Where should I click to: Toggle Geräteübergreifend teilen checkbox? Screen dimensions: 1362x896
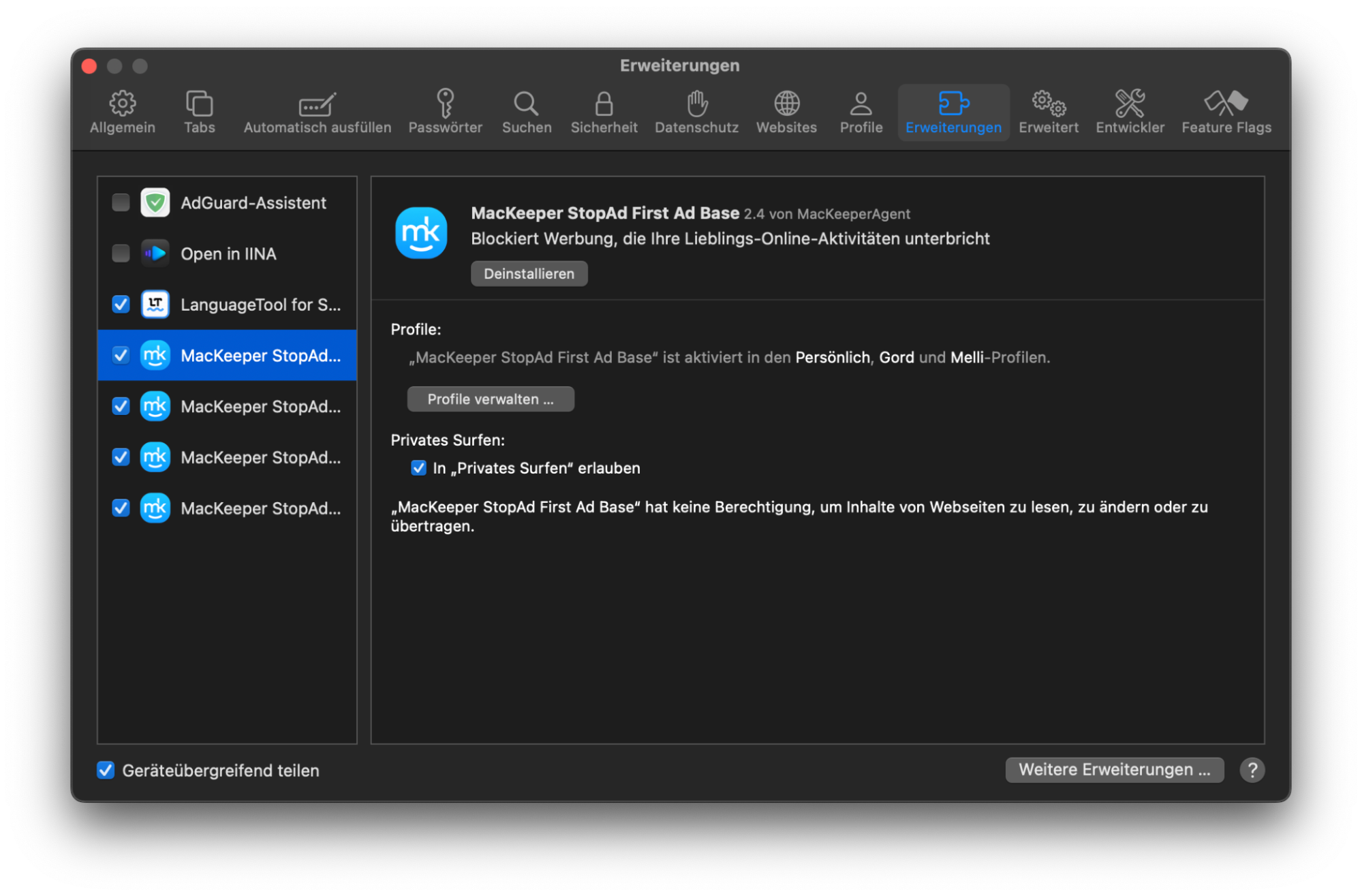[x=106, y=770]
